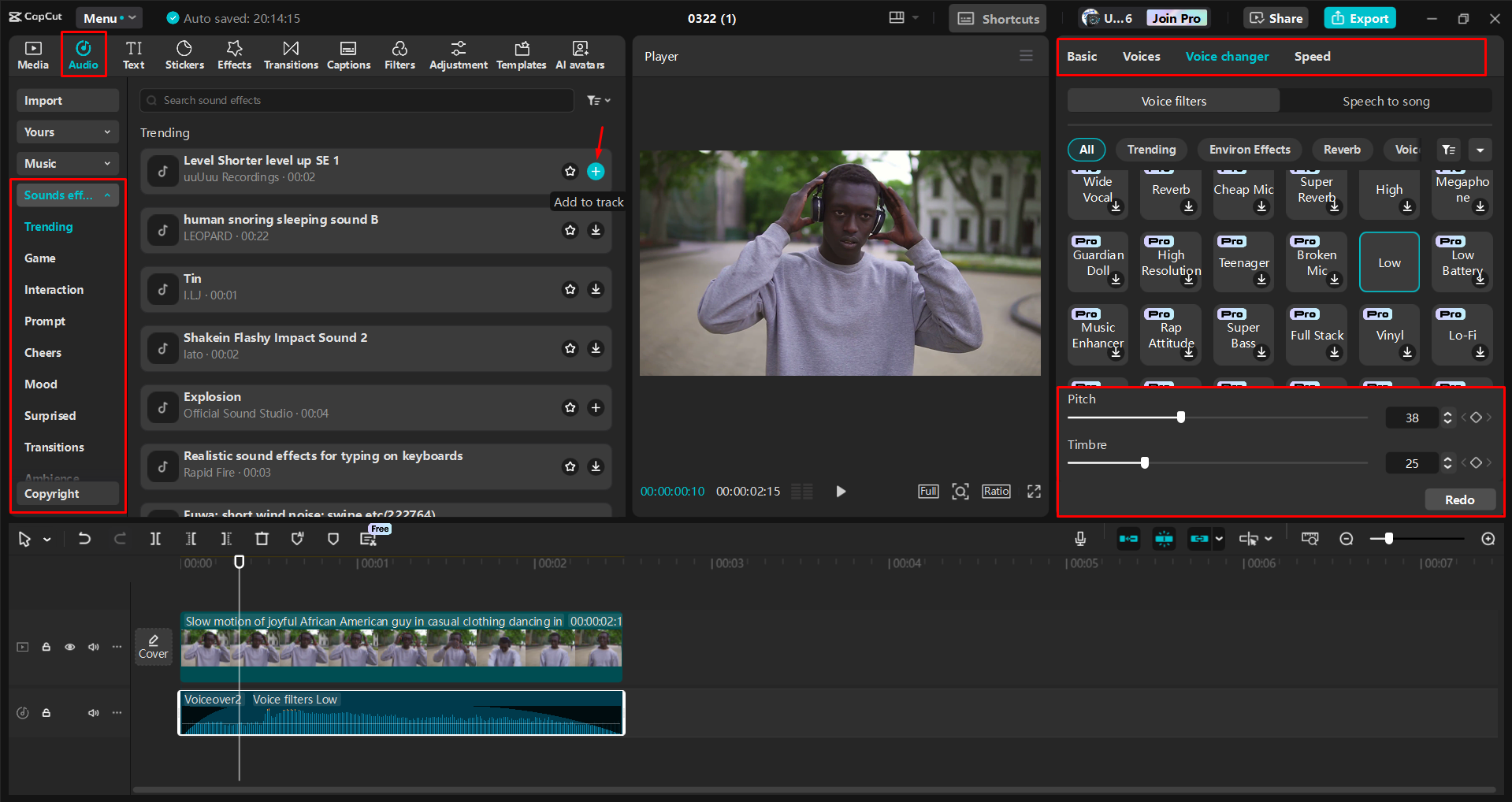Switch to the Speed tab
This screenshot has height=802, width=1512.
click(x=1311, y=56)
